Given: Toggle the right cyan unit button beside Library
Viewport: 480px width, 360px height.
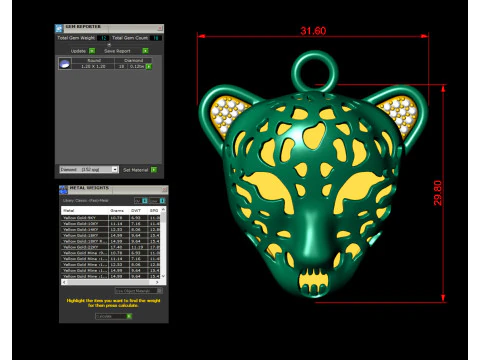Looking at the screenshot, I should click(x=162, y=201).
